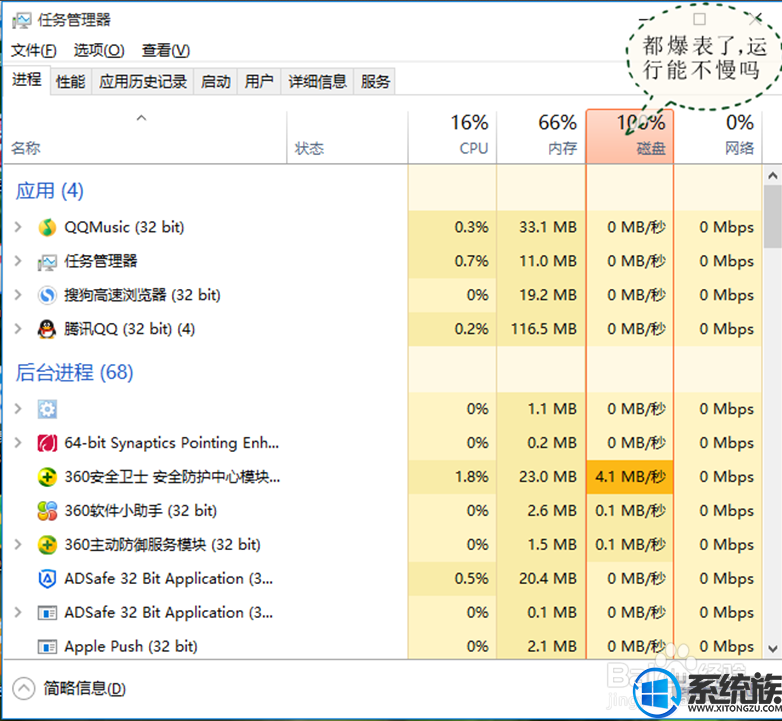This screenshot has width=782, height=721.
Task: Click the 搜狗高速浏览器 browser icon
Action: 47,295
